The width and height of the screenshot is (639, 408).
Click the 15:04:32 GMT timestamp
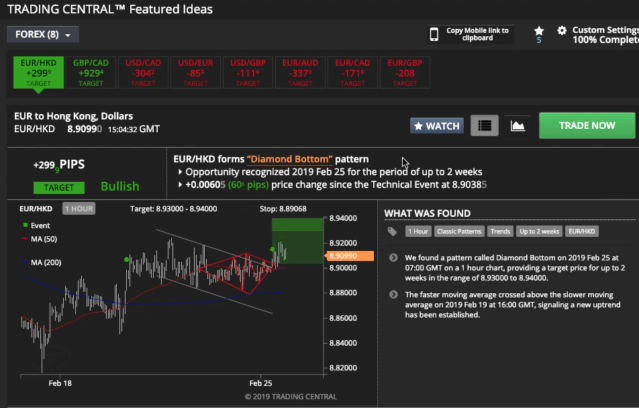(x=134, y=129)
